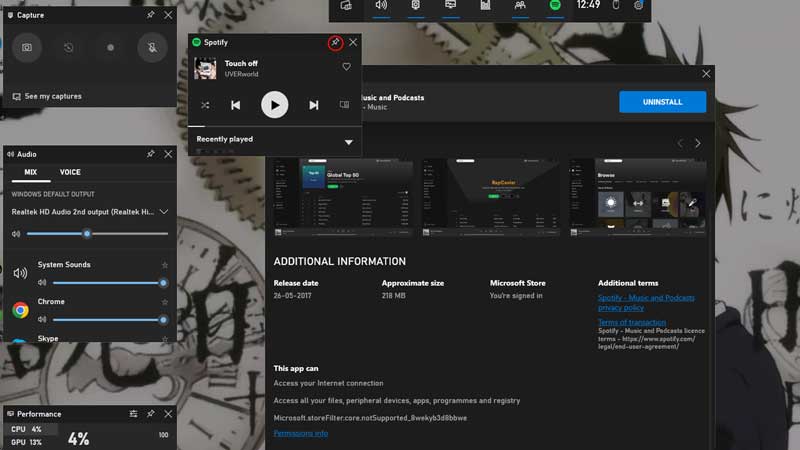The image size is (800, 450).
Task: Favourite Chrome with star icon
Action: 165,302
